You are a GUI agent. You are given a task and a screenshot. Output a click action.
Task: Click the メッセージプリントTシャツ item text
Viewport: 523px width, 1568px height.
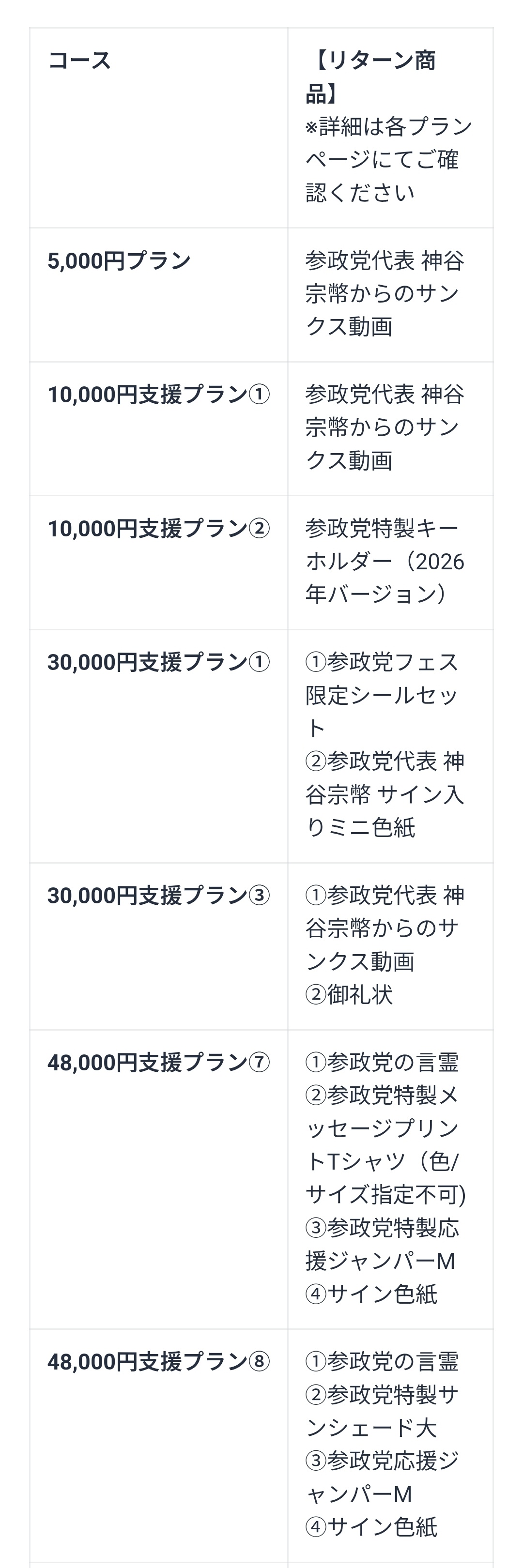point(385,1145)
